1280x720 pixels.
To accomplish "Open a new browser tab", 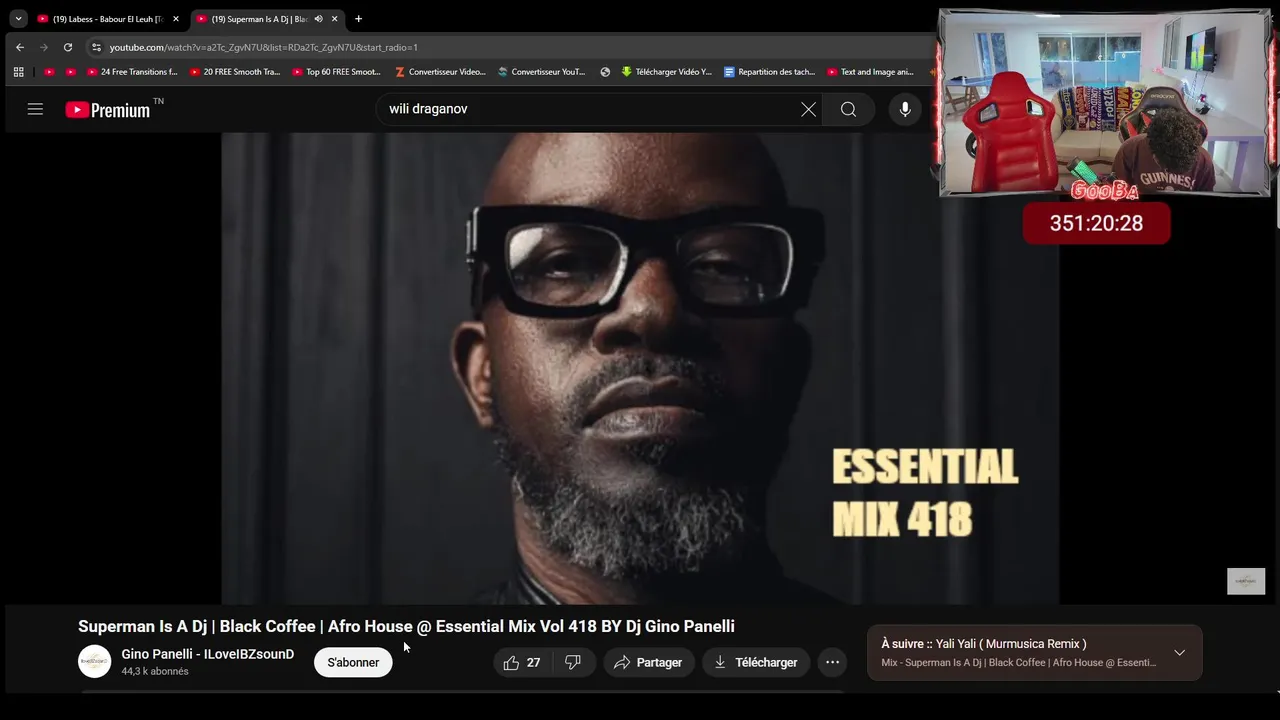I will pyautogui.click(x=359, y=19).
